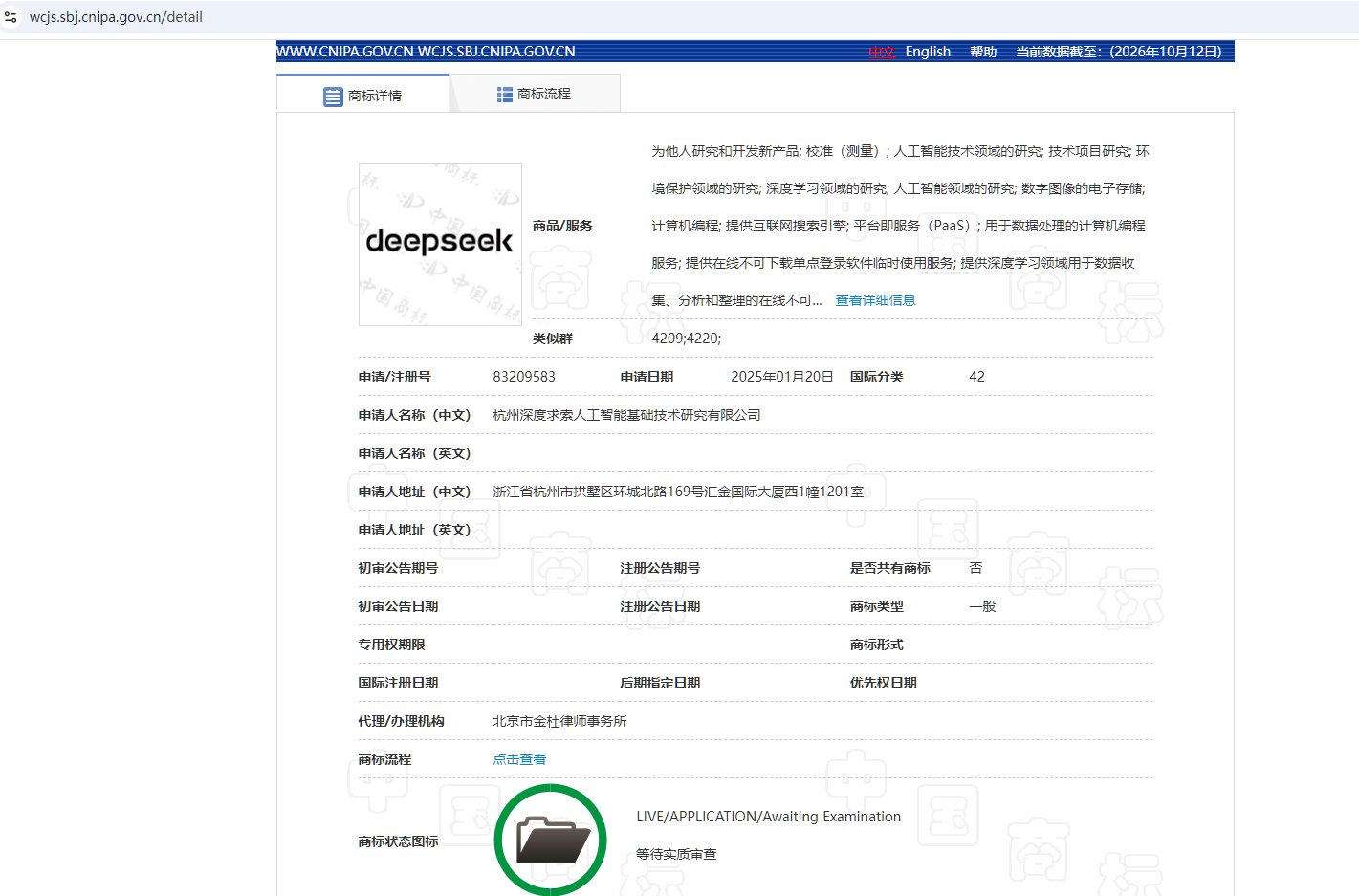Viewport: 1359px width, 896px height.
Task: Click the green folder trademark status icon
Action: click(x=551, y=840)
